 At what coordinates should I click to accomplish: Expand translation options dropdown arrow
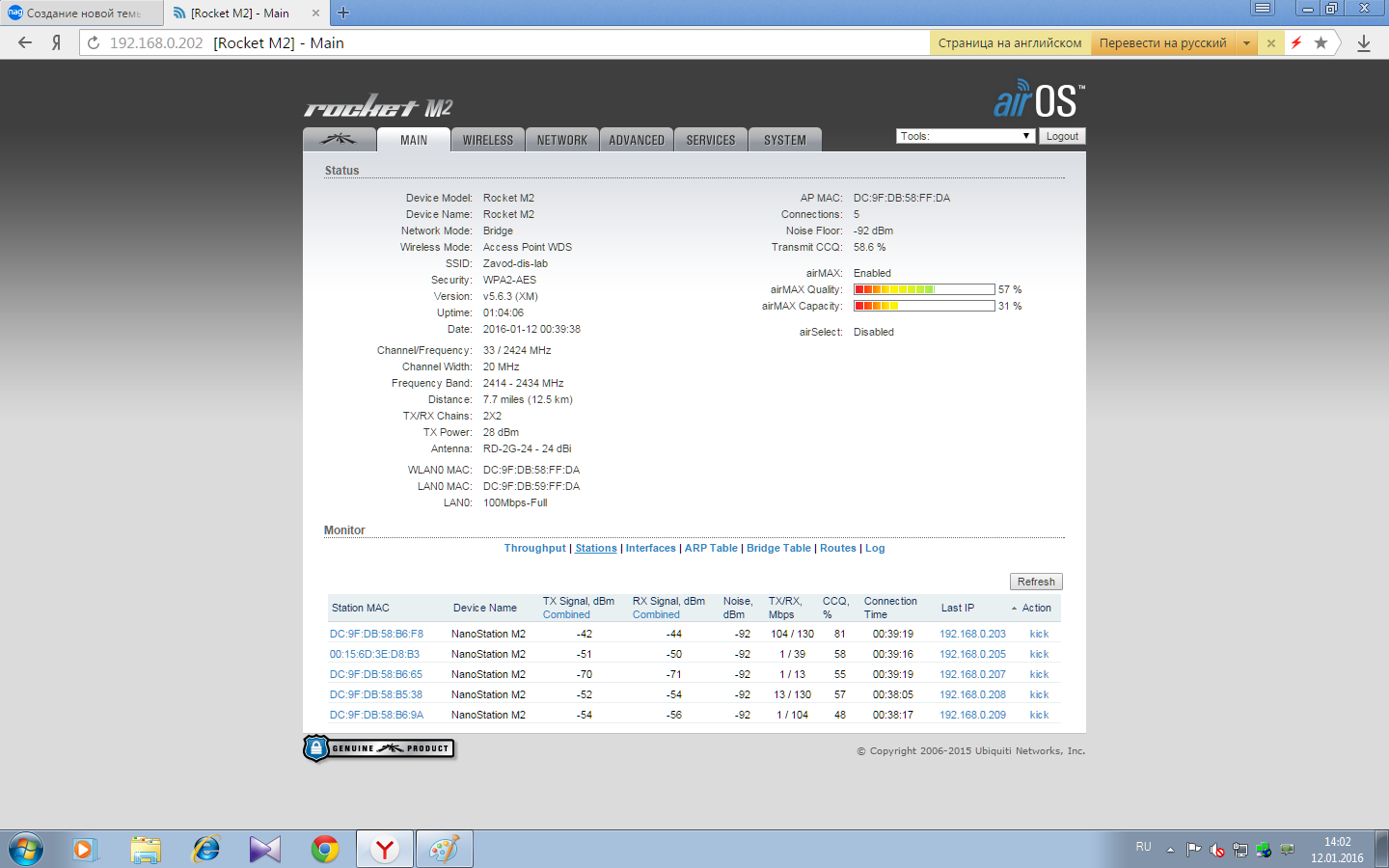(x=1246, y=43)
